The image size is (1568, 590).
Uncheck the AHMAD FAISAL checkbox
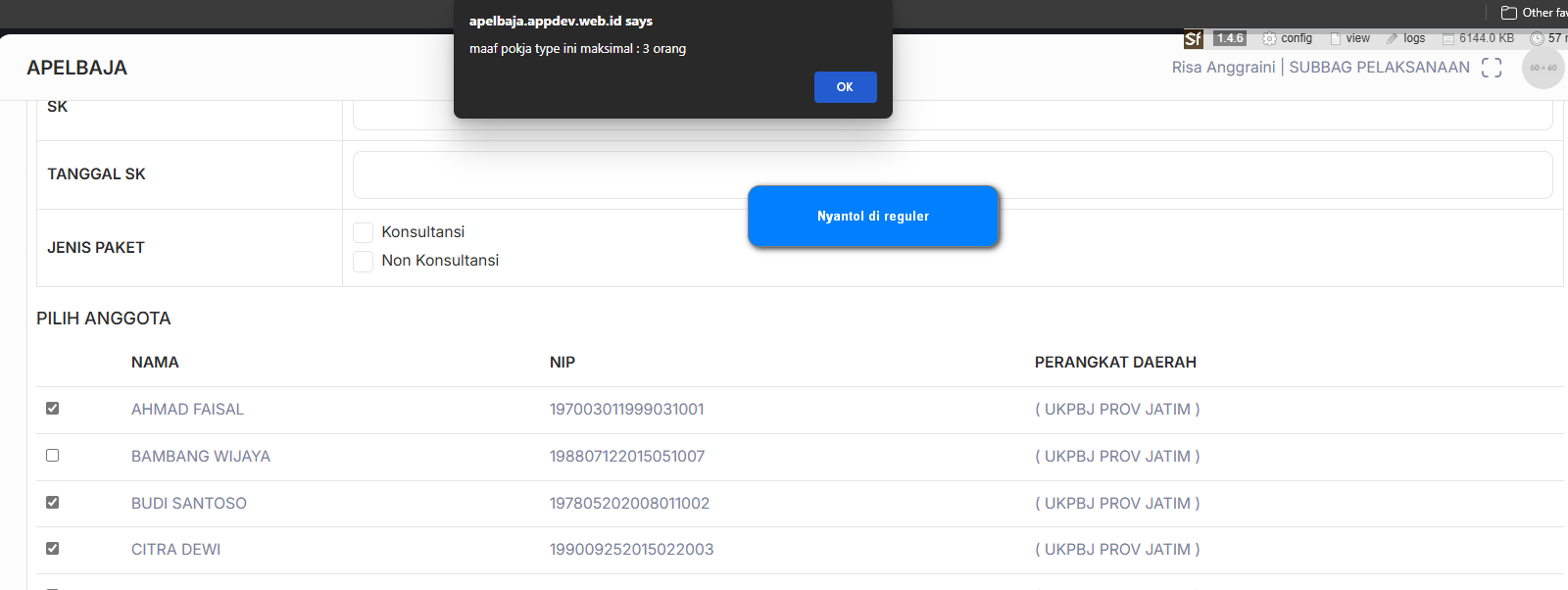[x=53, y=409]
